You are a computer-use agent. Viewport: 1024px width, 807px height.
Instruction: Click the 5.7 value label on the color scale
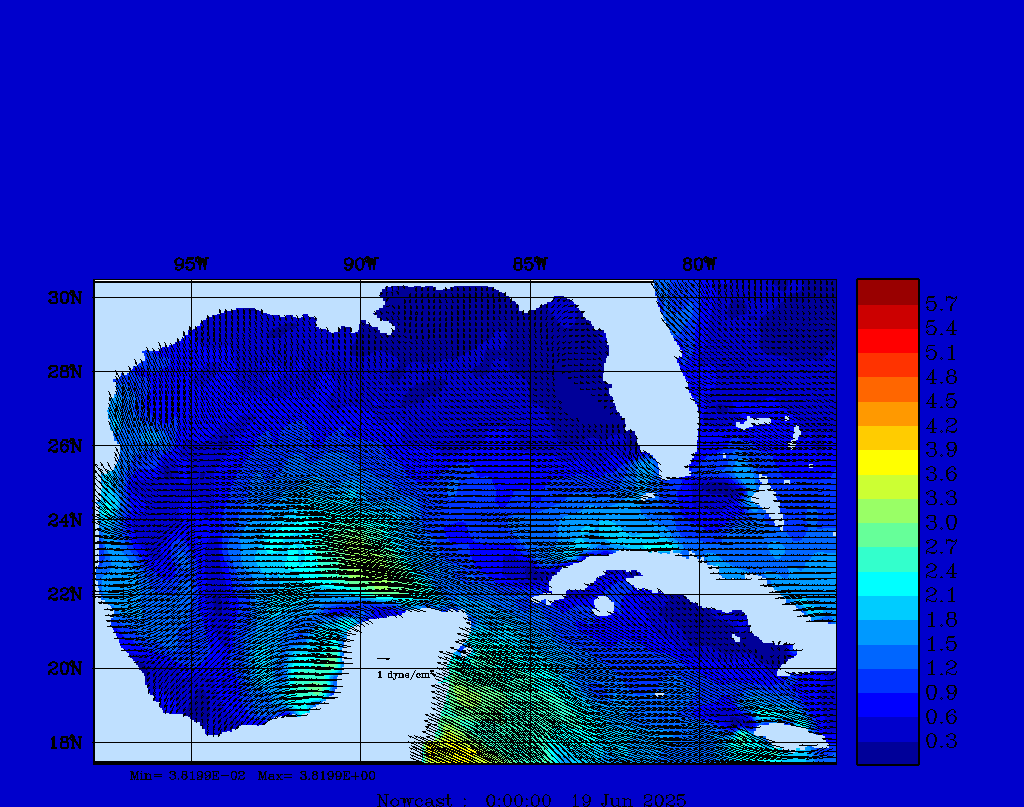941,304
